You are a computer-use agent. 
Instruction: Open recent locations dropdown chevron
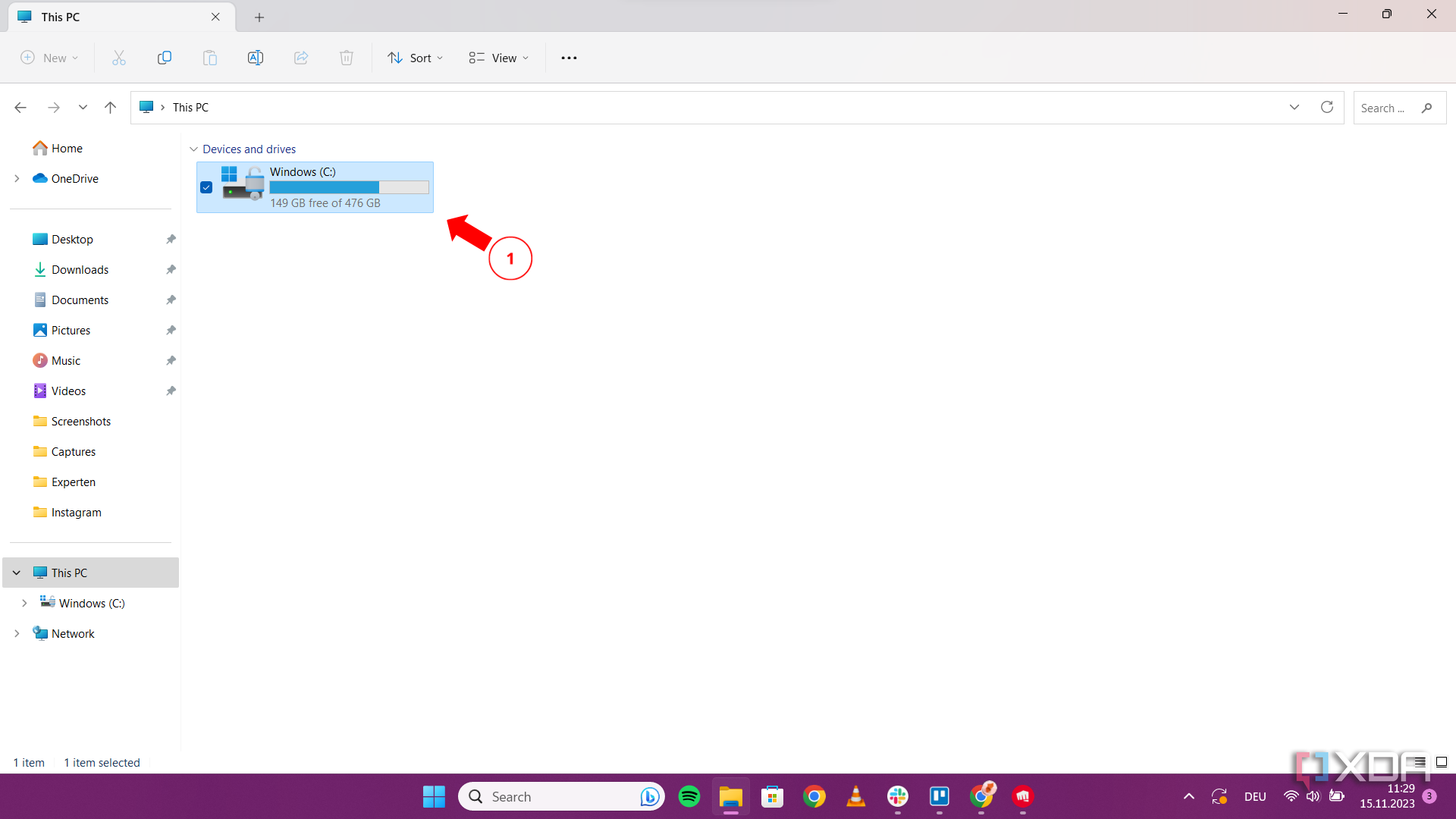pos(83,108)
